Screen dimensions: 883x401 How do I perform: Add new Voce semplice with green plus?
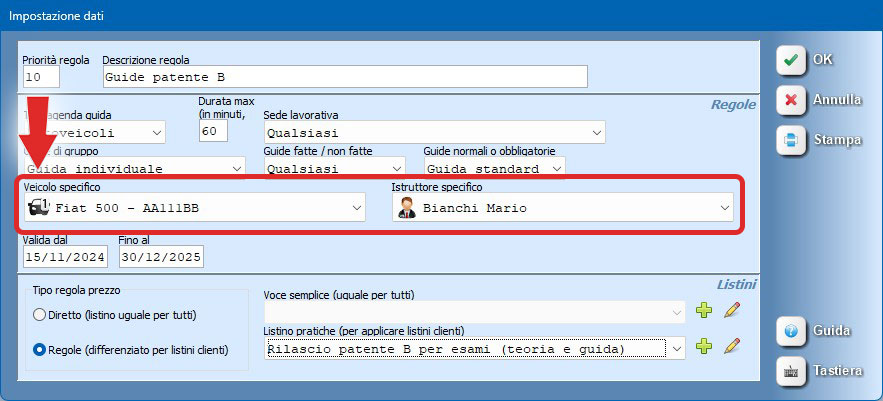704,312
